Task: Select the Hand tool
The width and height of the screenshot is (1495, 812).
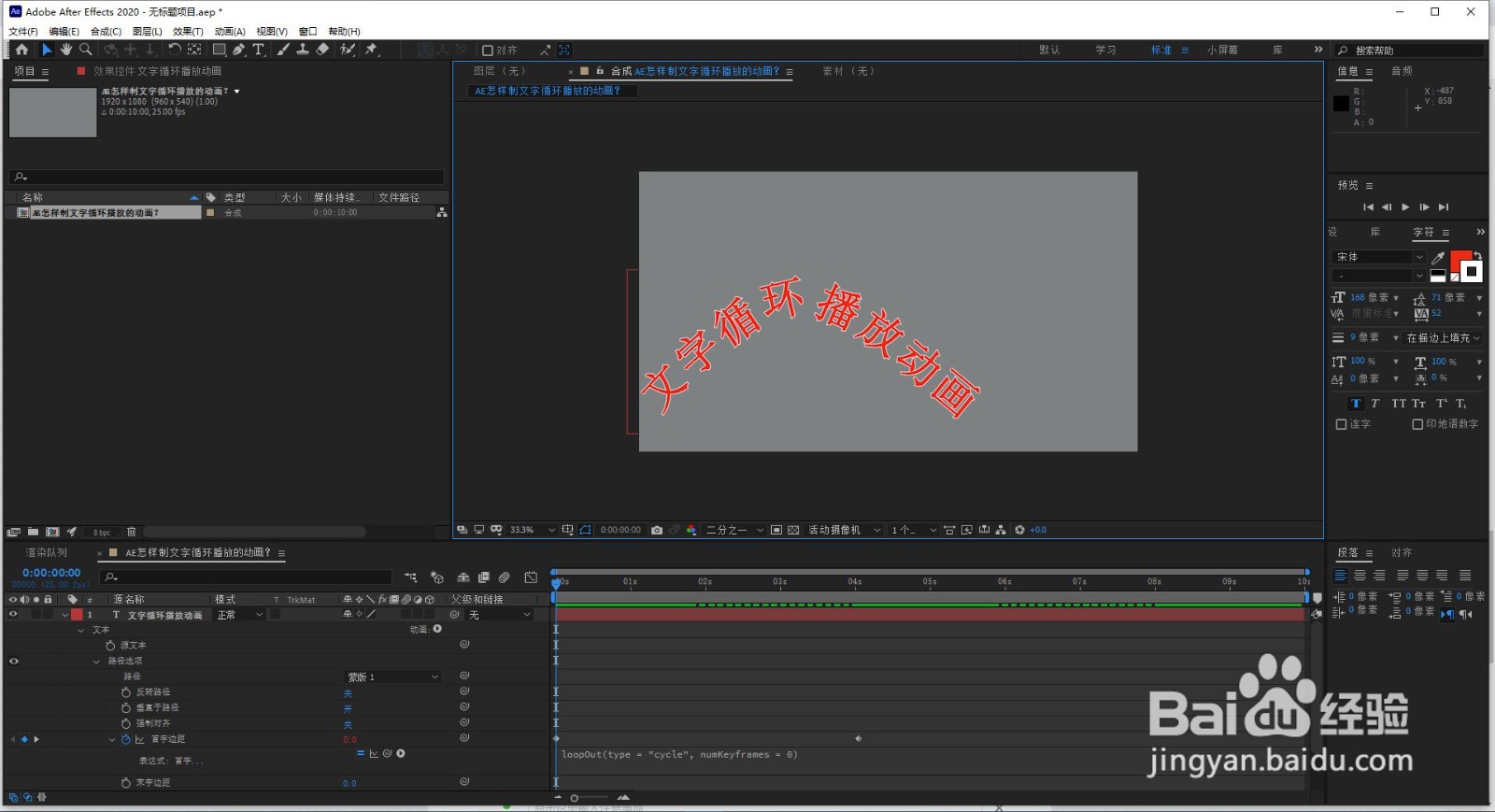Action: click(x=66, y=50)
